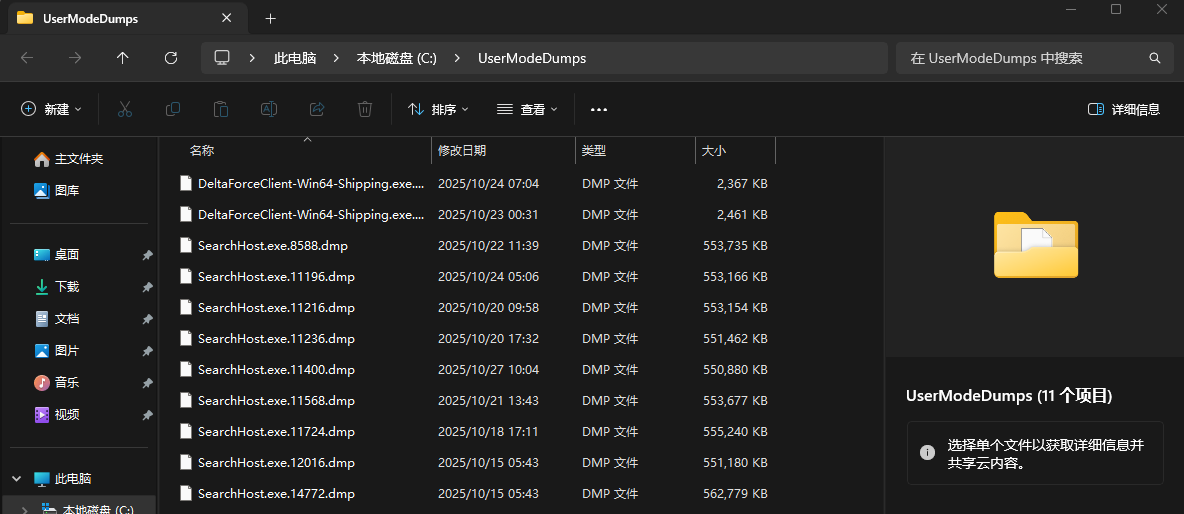The width and height of the screenshot is (1184, 514).
Task: Collapse the 此电脑 tree node
Action: point(17,479)
